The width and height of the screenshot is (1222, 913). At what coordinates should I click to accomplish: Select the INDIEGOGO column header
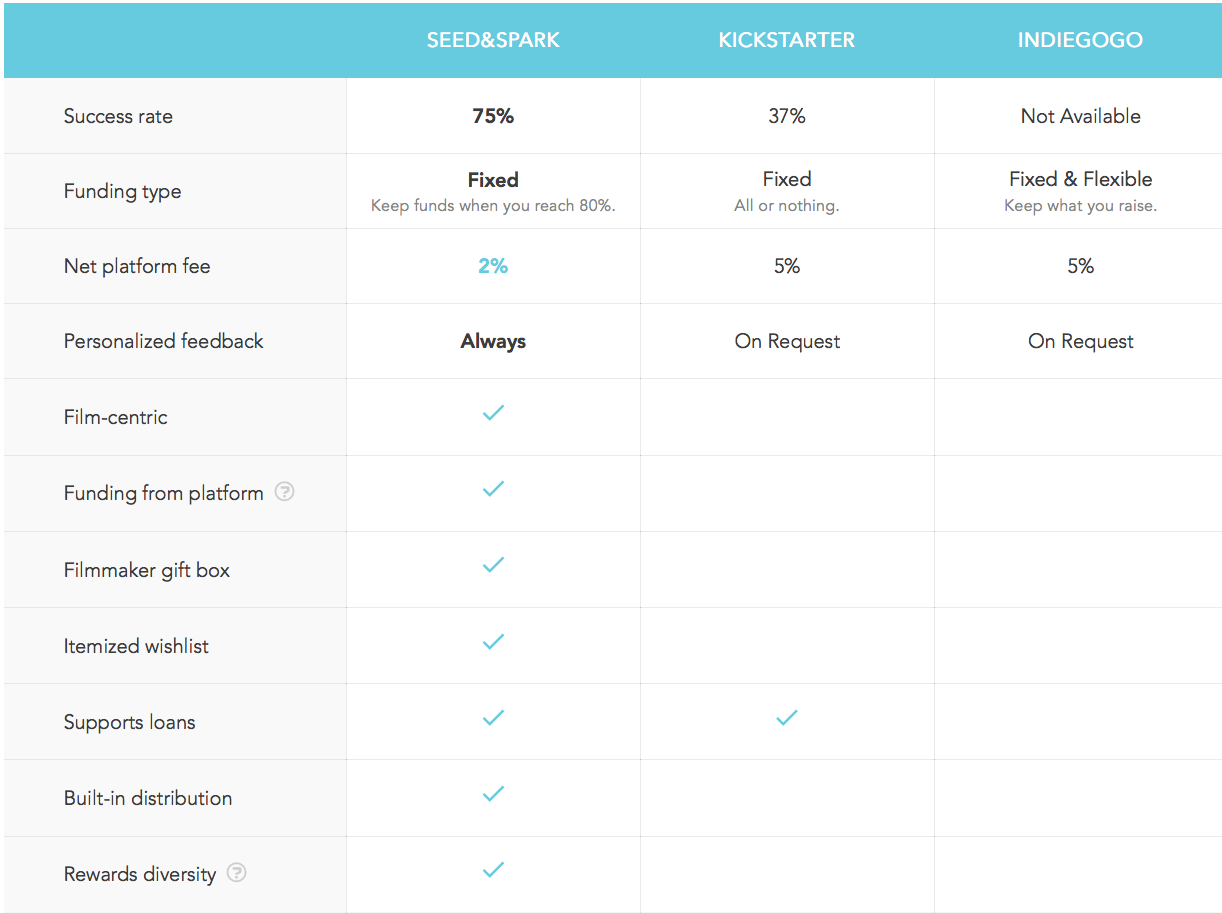pos(1080,41)
